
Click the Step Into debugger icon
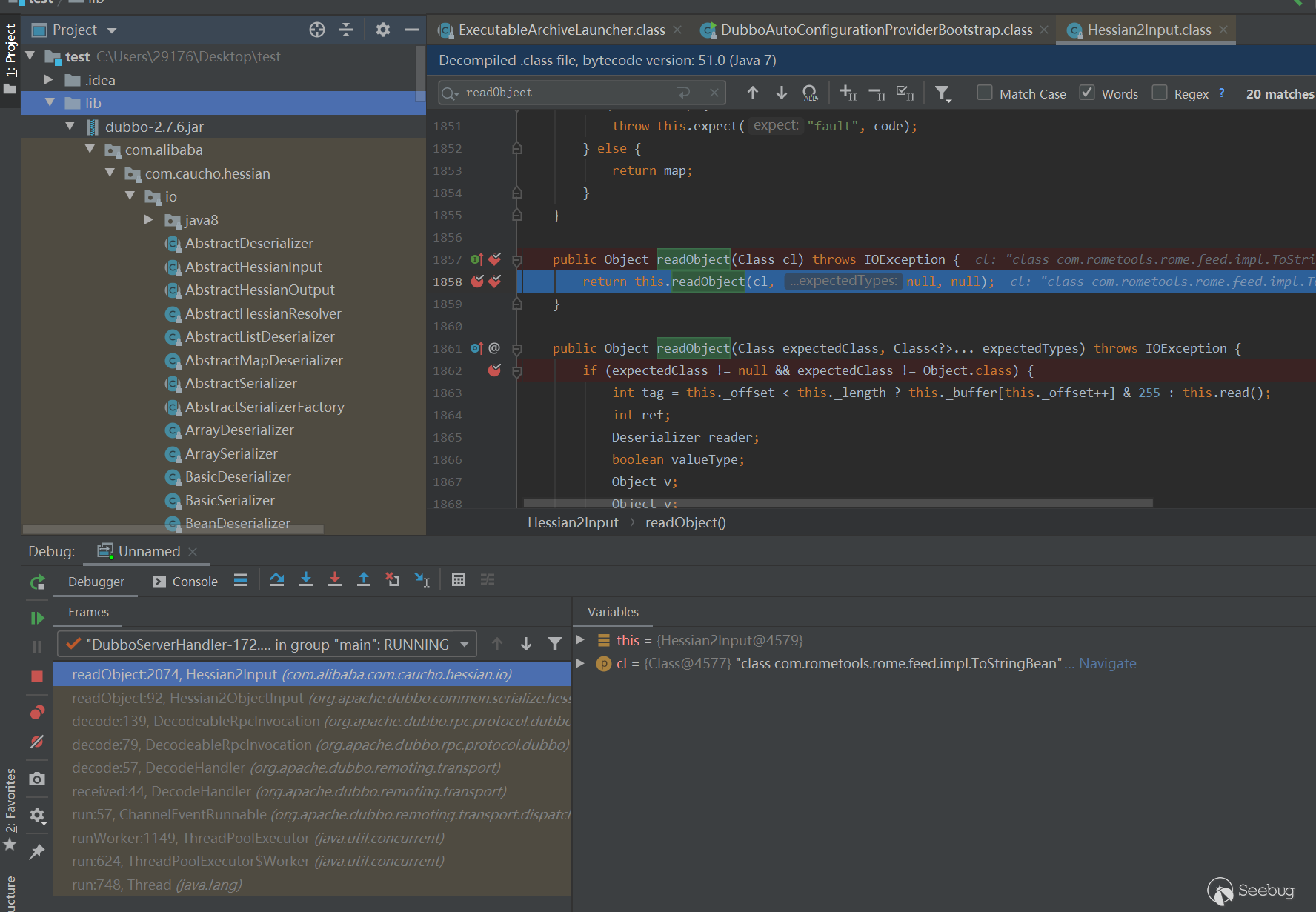click(x=306, y=580)
